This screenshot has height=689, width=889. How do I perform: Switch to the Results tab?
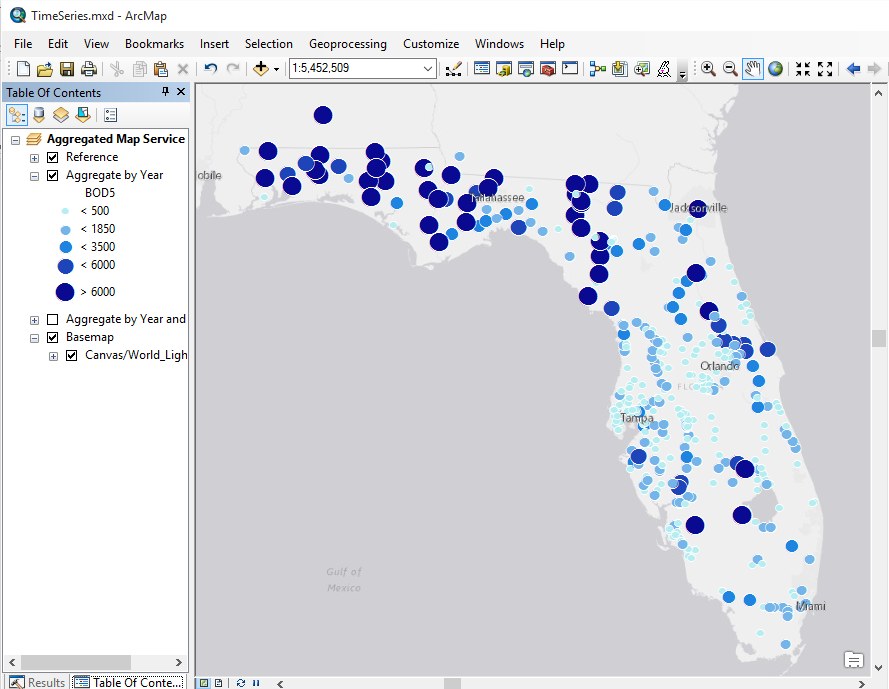38,682
